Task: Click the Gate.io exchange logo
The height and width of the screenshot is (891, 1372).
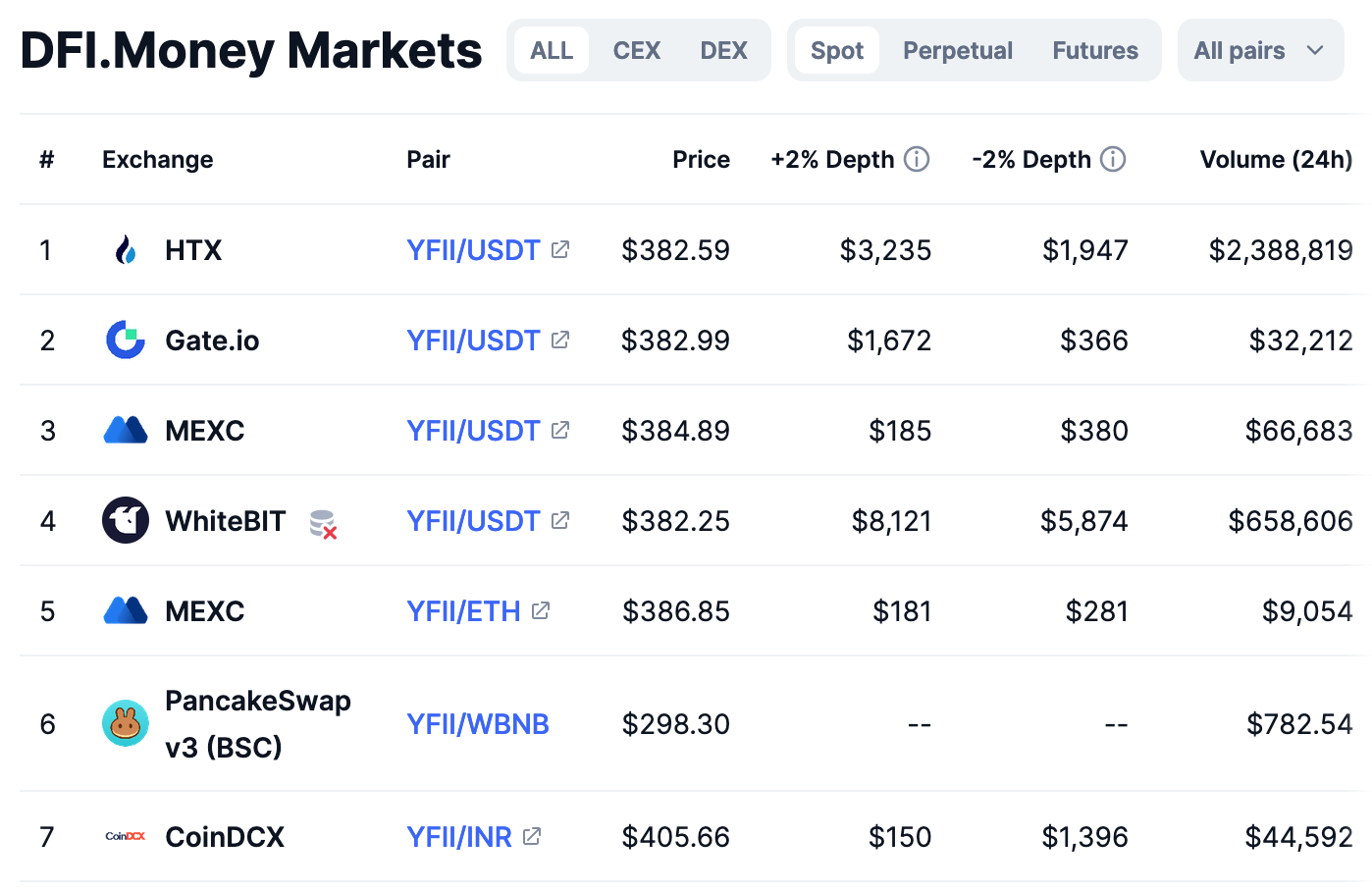Action: (x=126, y=340)
